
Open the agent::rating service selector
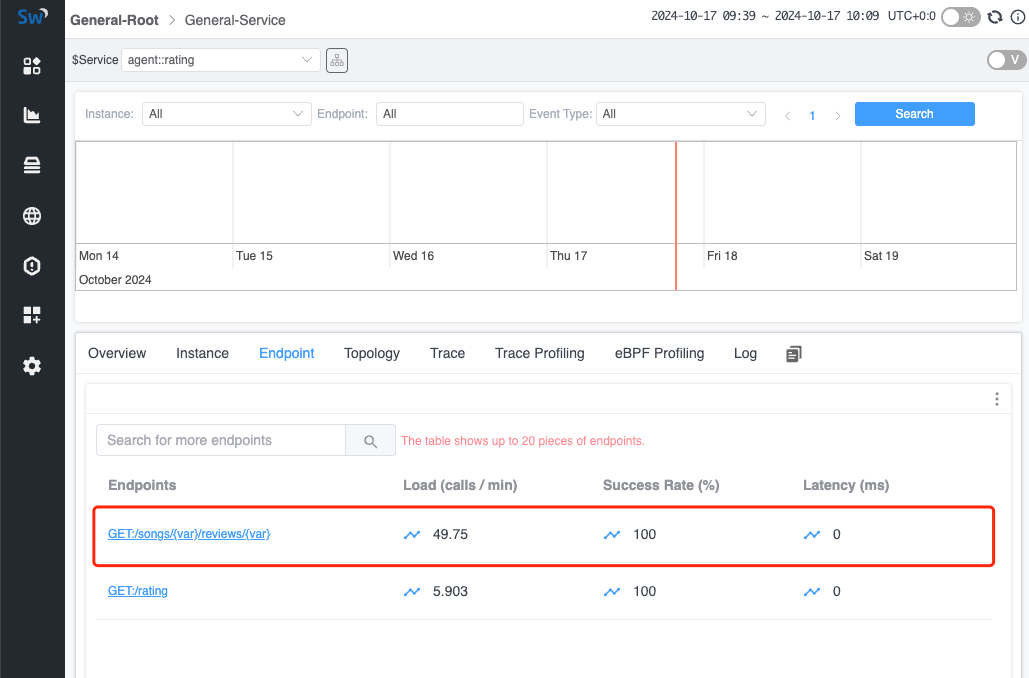click(x=220, y=60)
